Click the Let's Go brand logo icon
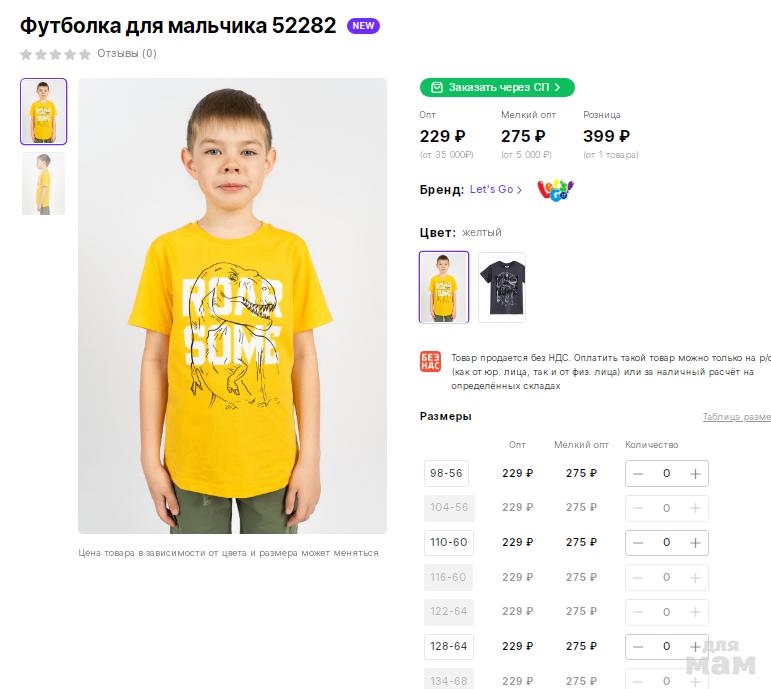771x689 pixels. (555, 189)
